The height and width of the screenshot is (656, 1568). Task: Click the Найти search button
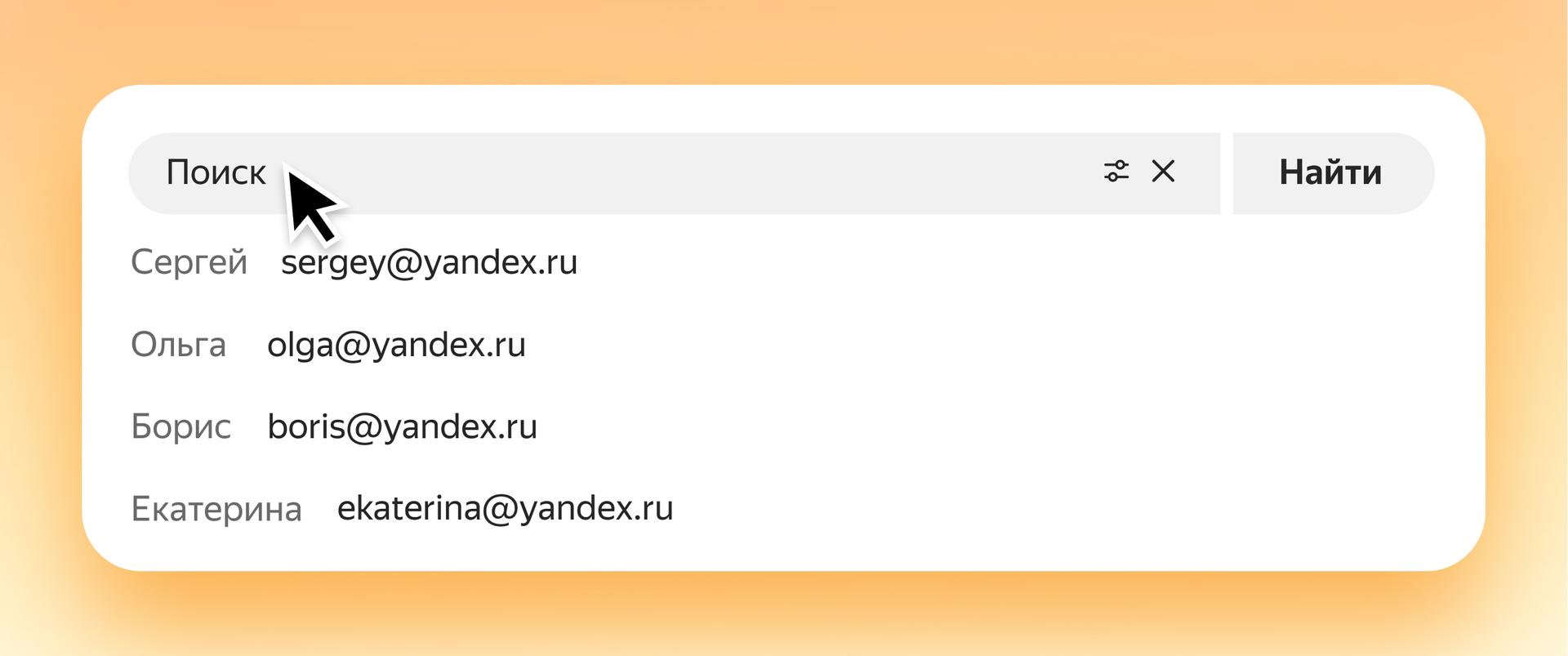pyautogui.click(x=1333, y=173)
